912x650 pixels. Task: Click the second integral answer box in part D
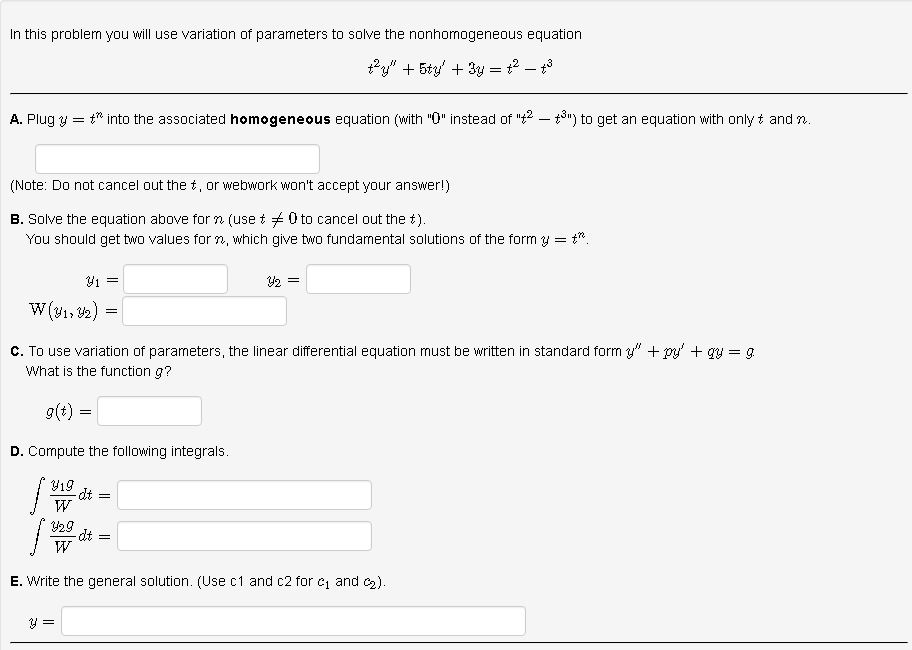click(244, 536)
